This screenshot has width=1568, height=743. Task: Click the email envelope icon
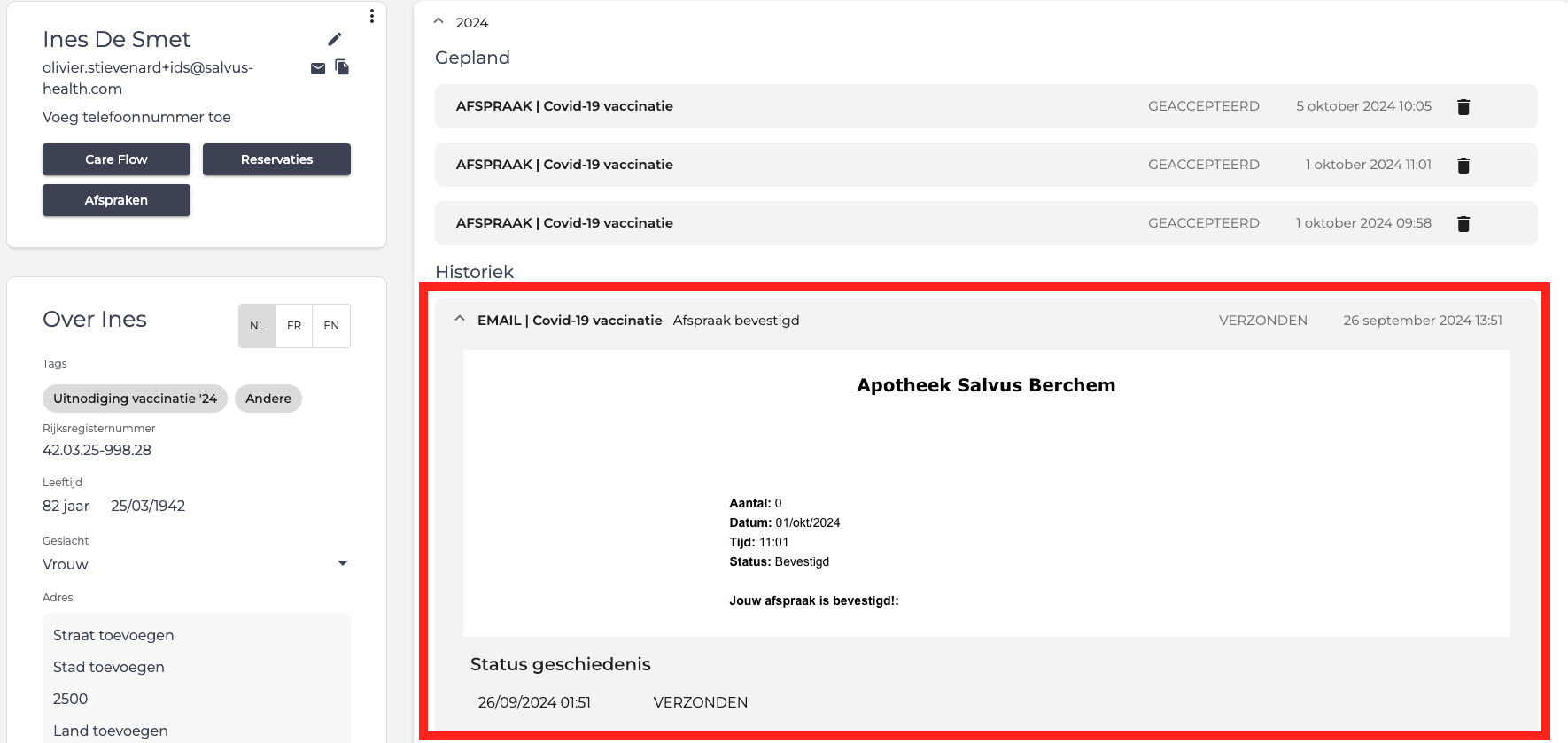pos(318,68)
